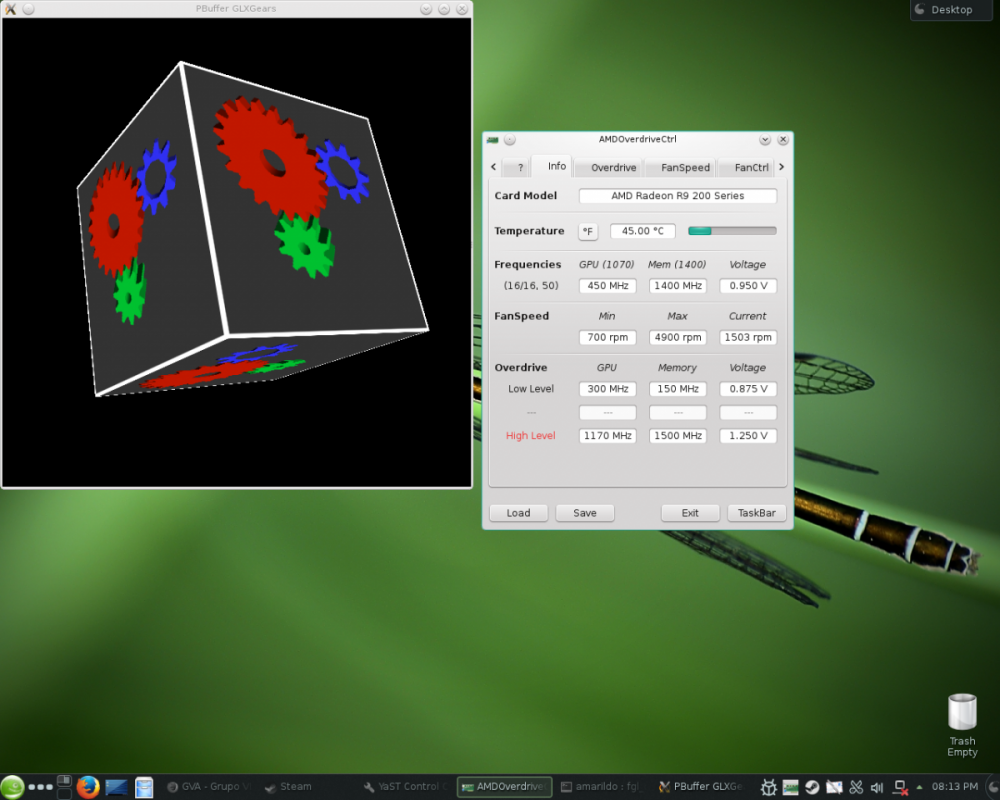Switch to the Overdrive tab
Screen dimensions: 1000x800
point(613,168)
